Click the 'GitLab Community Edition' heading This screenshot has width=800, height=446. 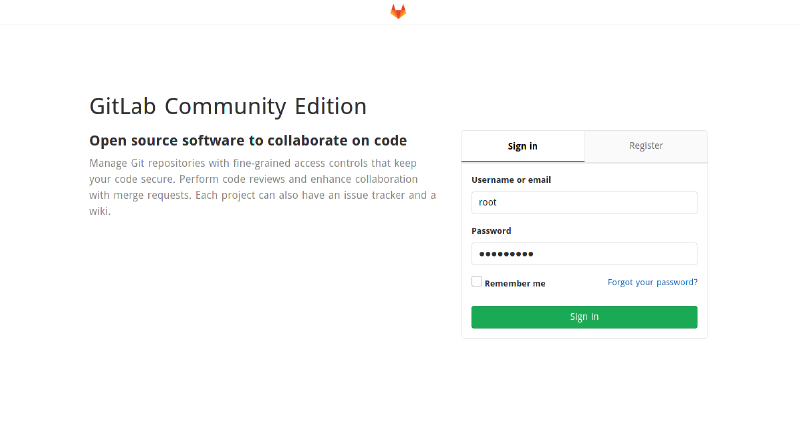228,106
